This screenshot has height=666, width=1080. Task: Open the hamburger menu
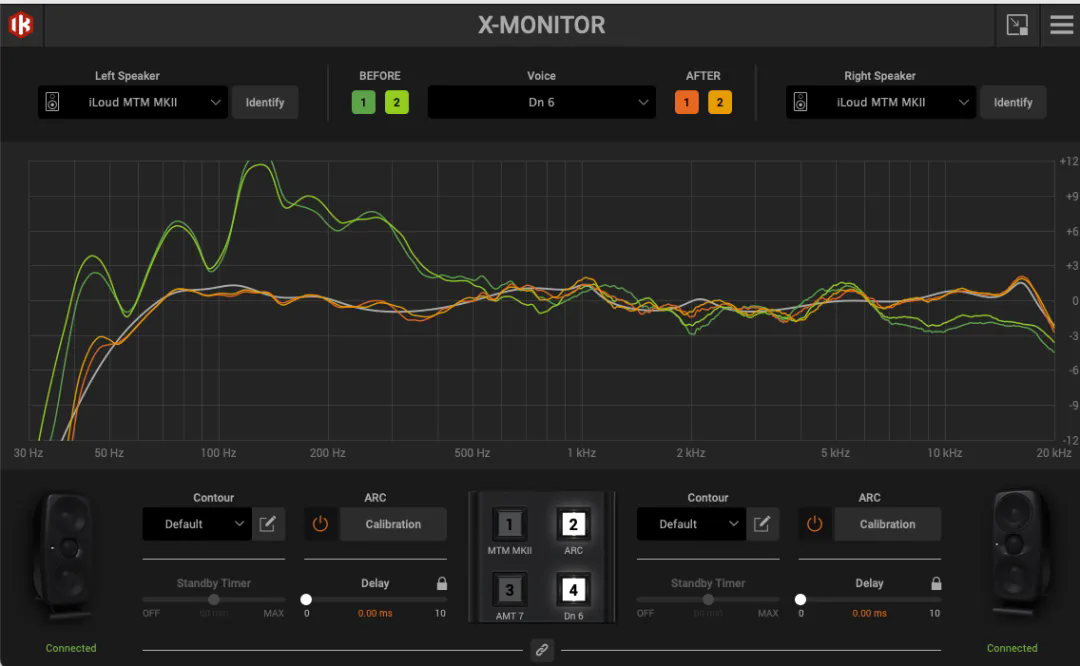point(1061,25)
